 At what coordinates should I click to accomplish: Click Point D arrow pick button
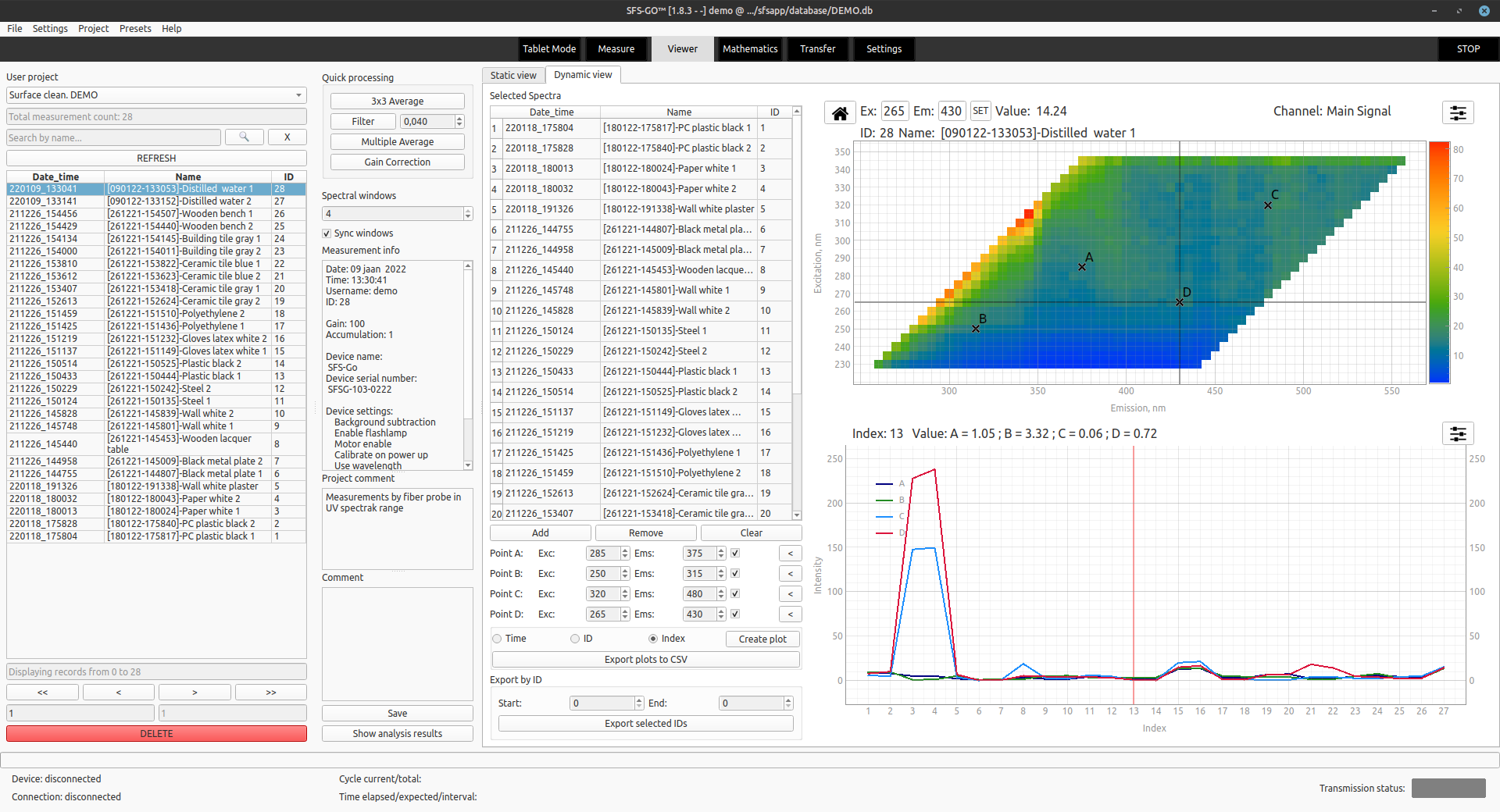click(790, 614)
